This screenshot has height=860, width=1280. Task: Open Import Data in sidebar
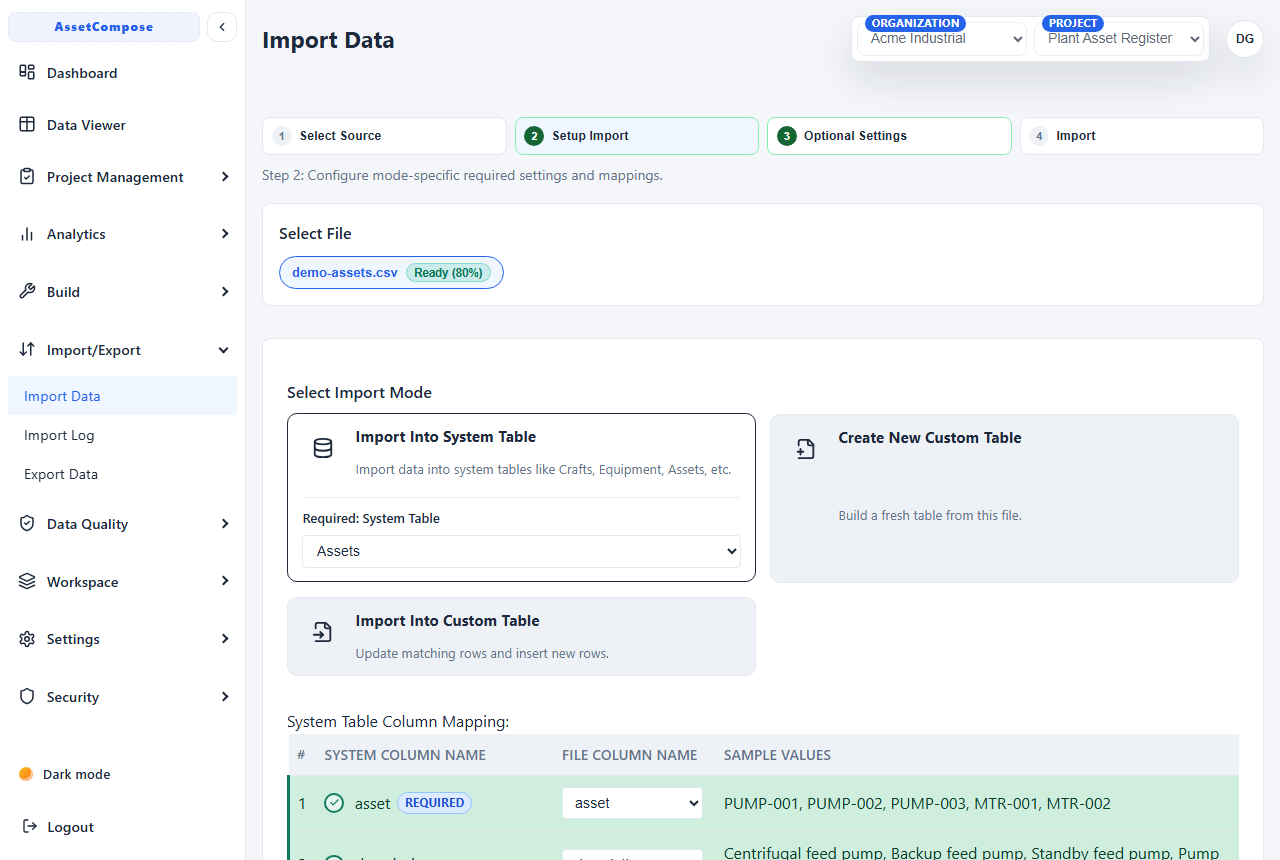point(122,396)
